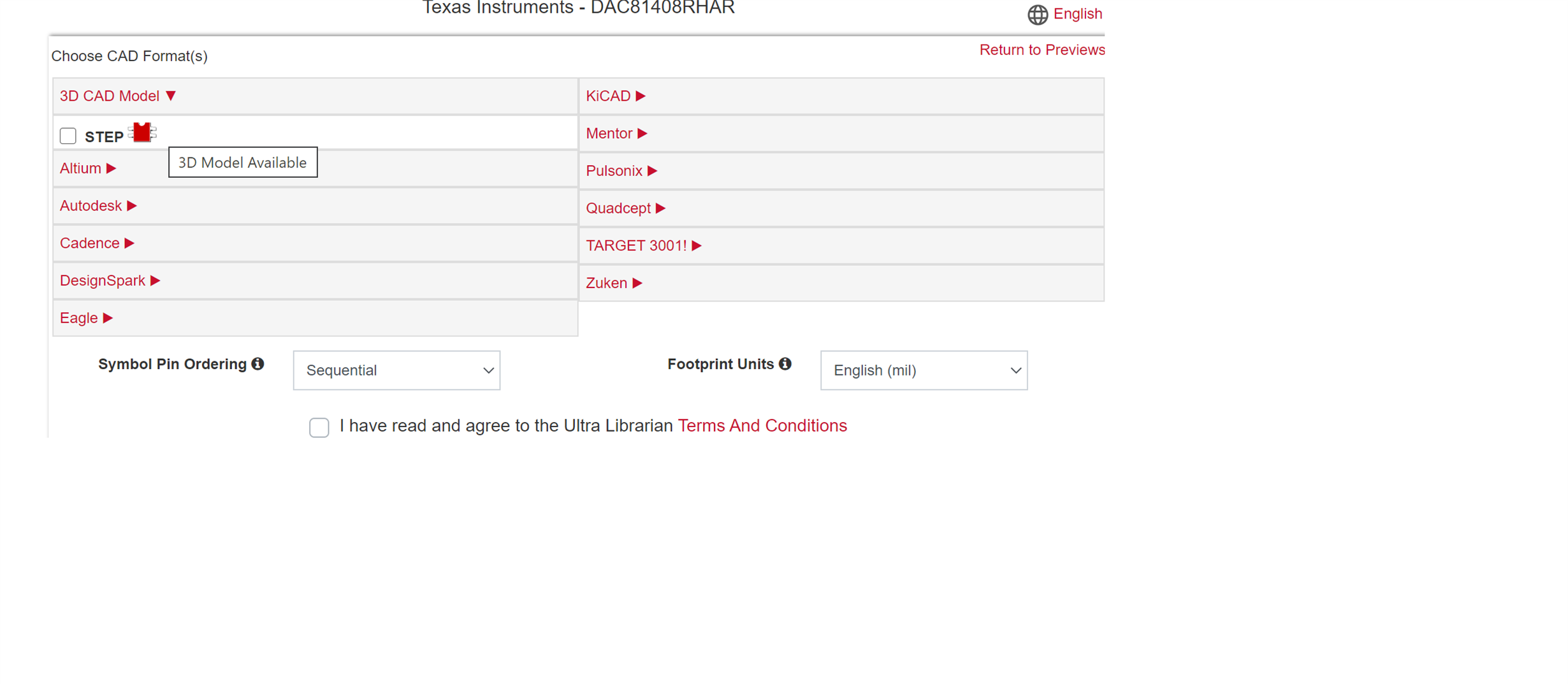
Task: Click the Symbol Pin Ordering label
Action: click(x=172, y=364)
